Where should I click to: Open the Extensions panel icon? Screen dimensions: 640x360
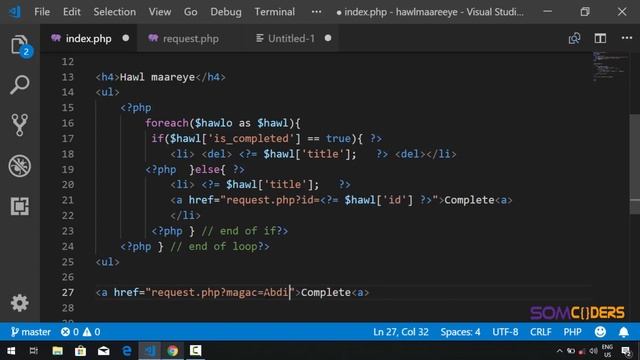coord(20,206)
